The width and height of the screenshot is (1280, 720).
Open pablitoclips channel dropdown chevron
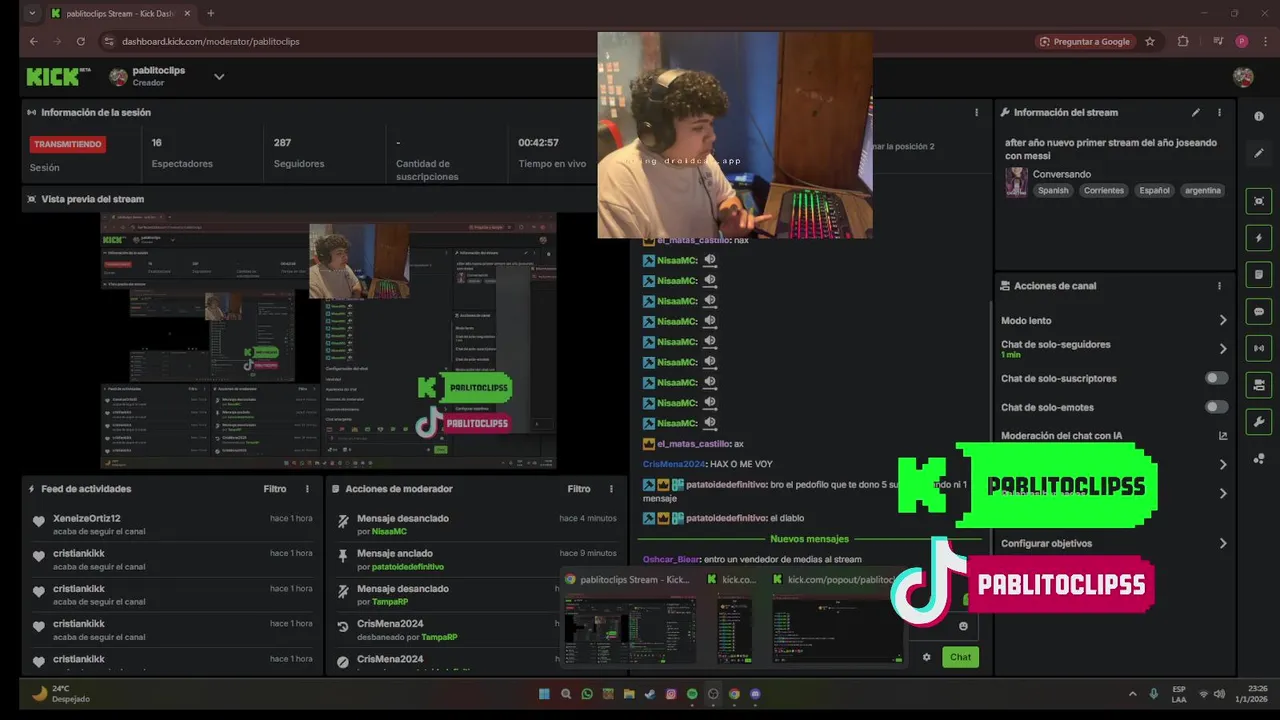click(219, 77)
